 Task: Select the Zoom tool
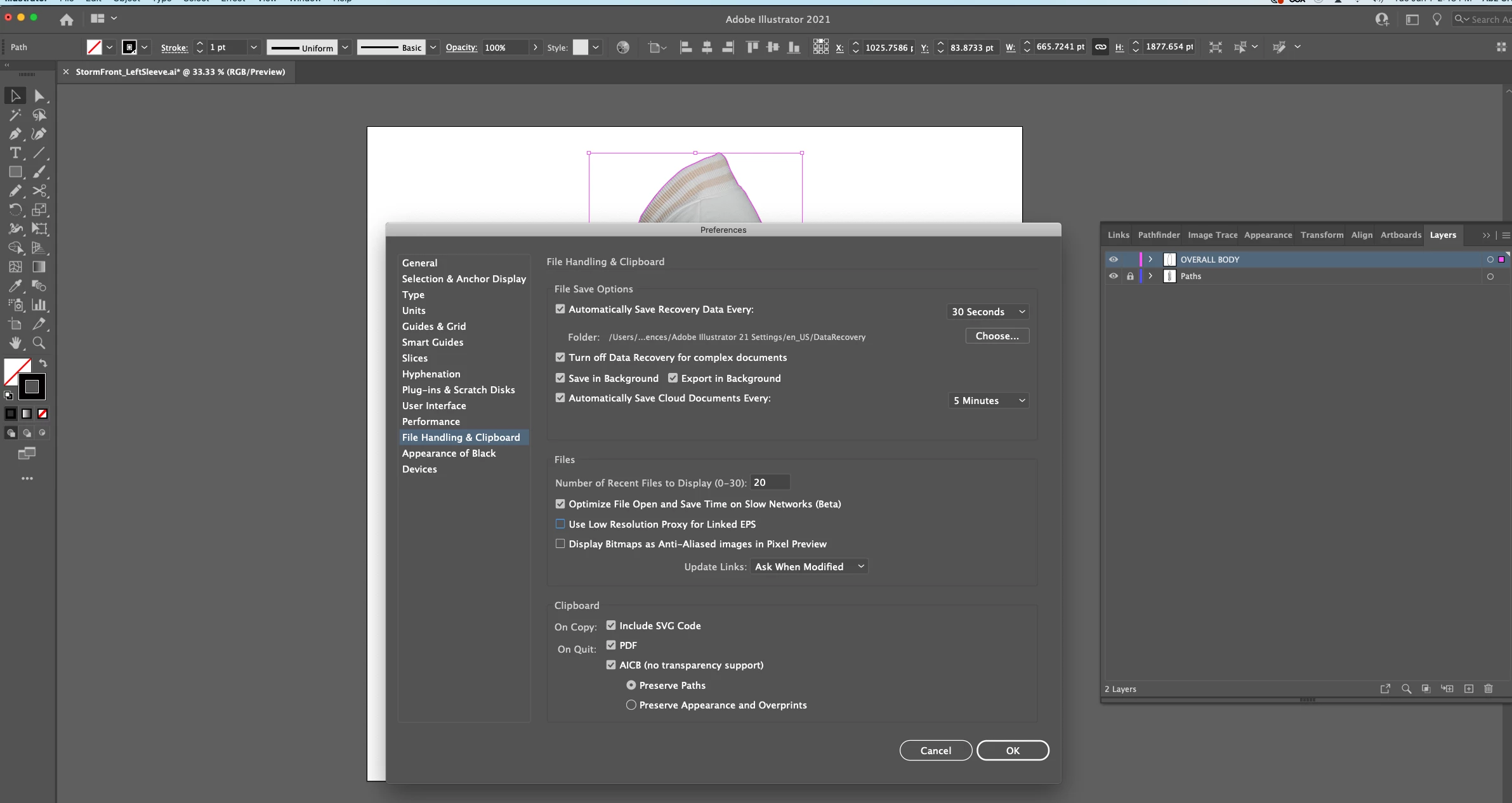click(39, 343)
